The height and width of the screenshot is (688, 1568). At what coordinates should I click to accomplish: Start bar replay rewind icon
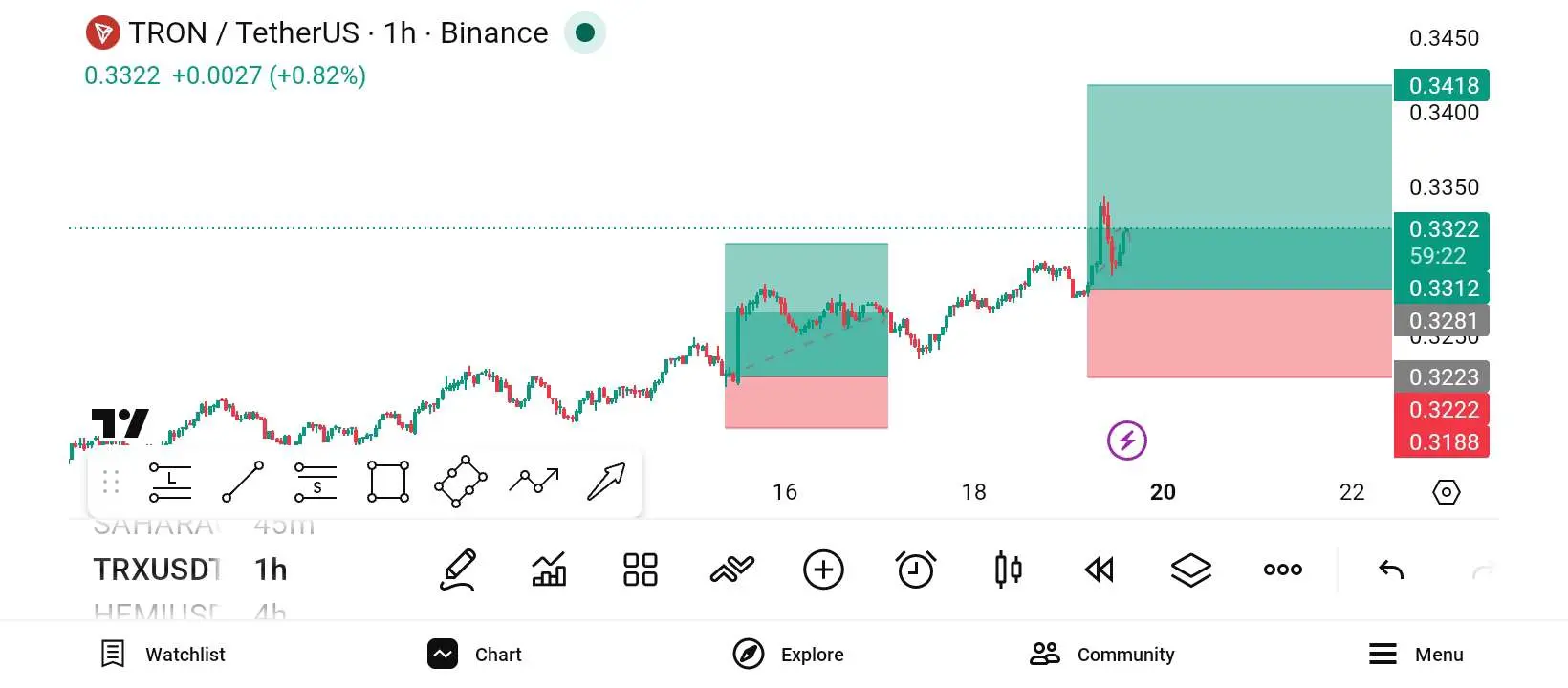(x=1100, y=570)
